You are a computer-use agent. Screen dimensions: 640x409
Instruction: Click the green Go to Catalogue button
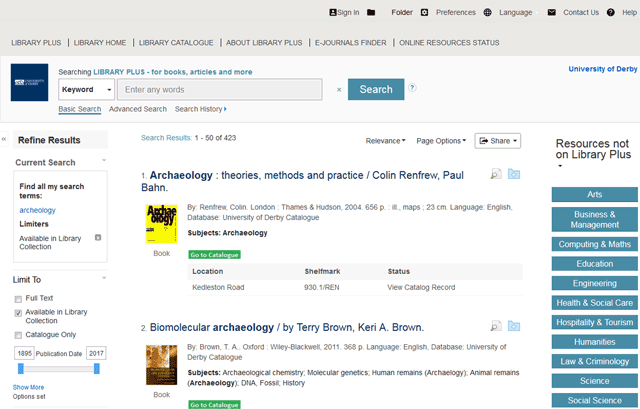click(214, 255)
